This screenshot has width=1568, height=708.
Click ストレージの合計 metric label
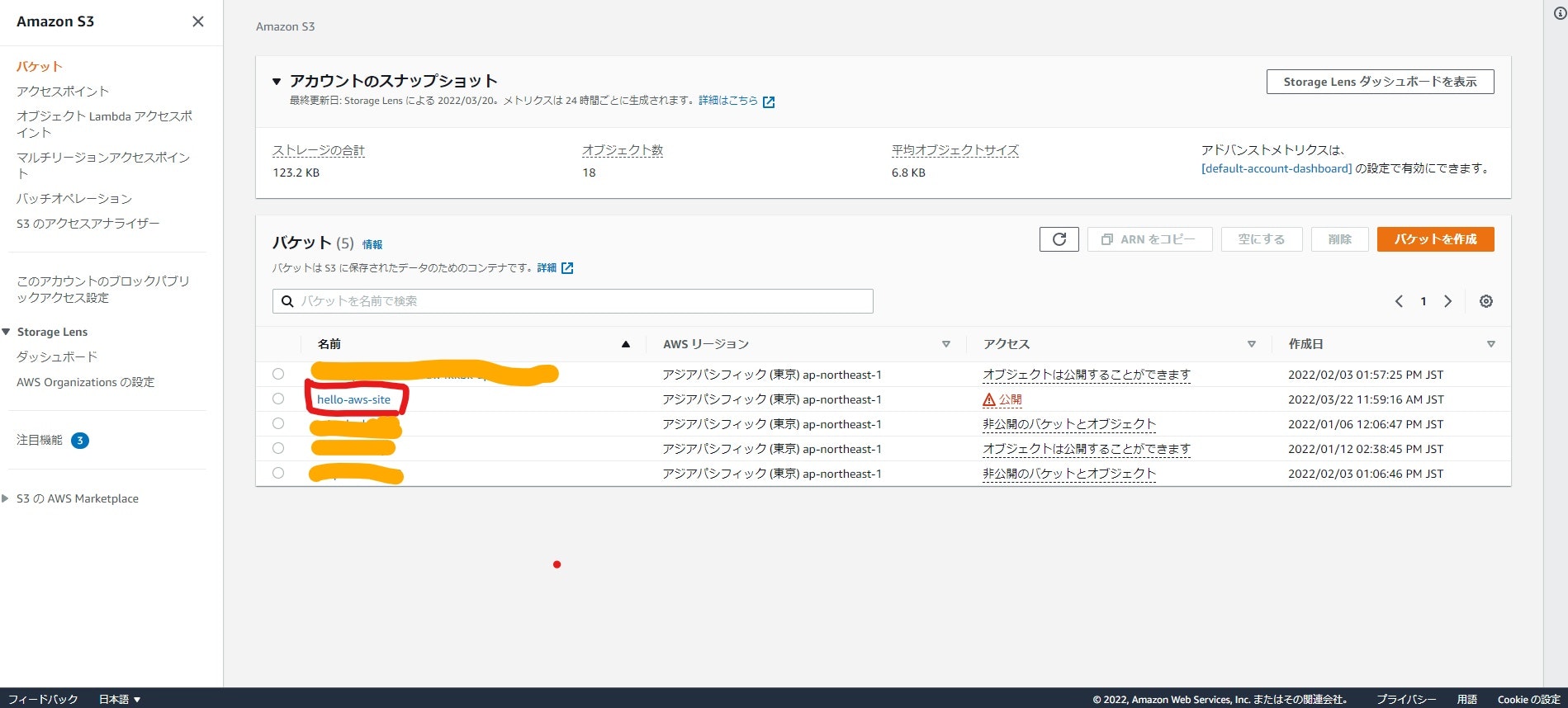click(319, 150)
